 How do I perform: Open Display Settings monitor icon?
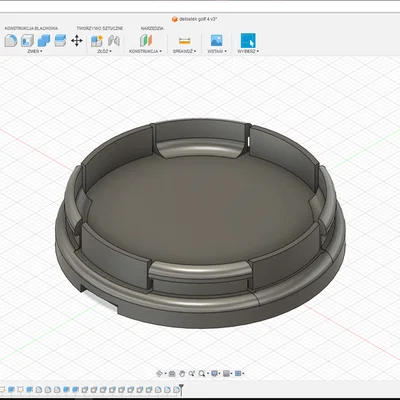pos(214,373)
